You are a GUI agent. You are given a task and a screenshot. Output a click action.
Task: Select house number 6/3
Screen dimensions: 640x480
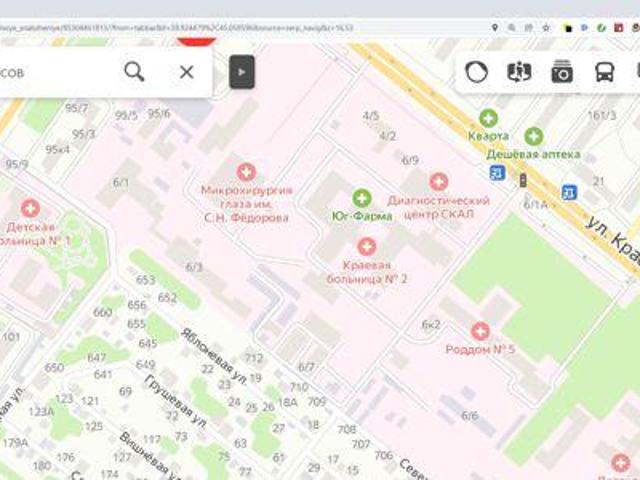[194, 267]
